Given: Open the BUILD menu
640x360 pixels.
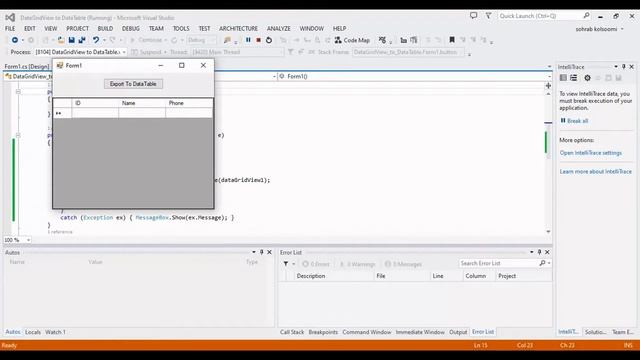Looking at the screenshot, I should click(x=105, y=29).
